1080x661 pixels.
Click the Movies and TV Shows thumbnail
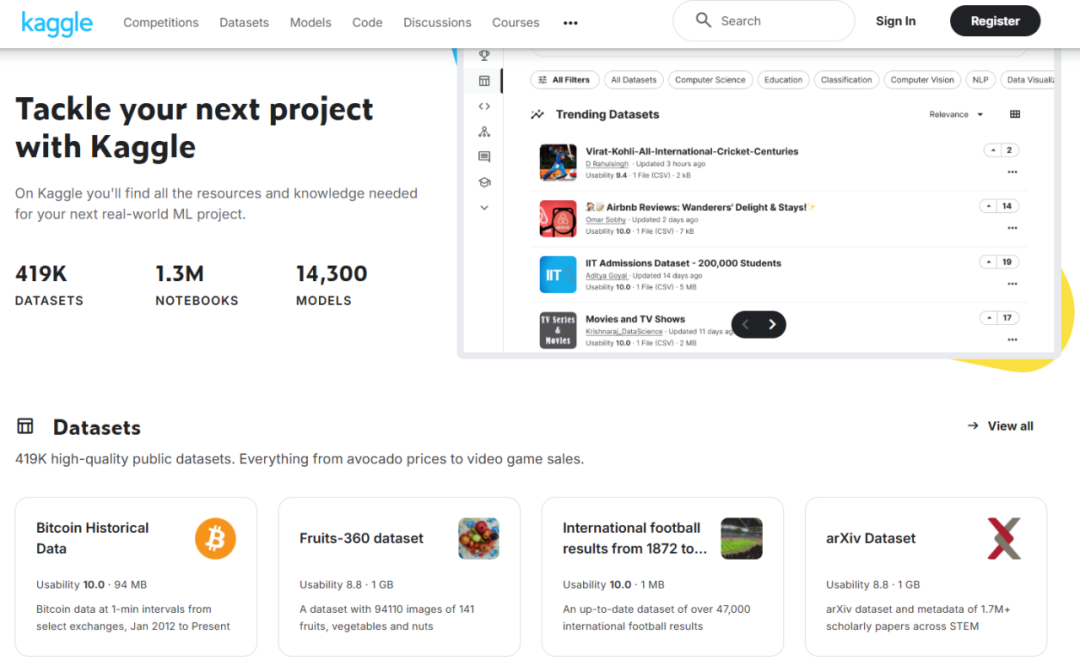pyautogui.click(x=558, y=330)
